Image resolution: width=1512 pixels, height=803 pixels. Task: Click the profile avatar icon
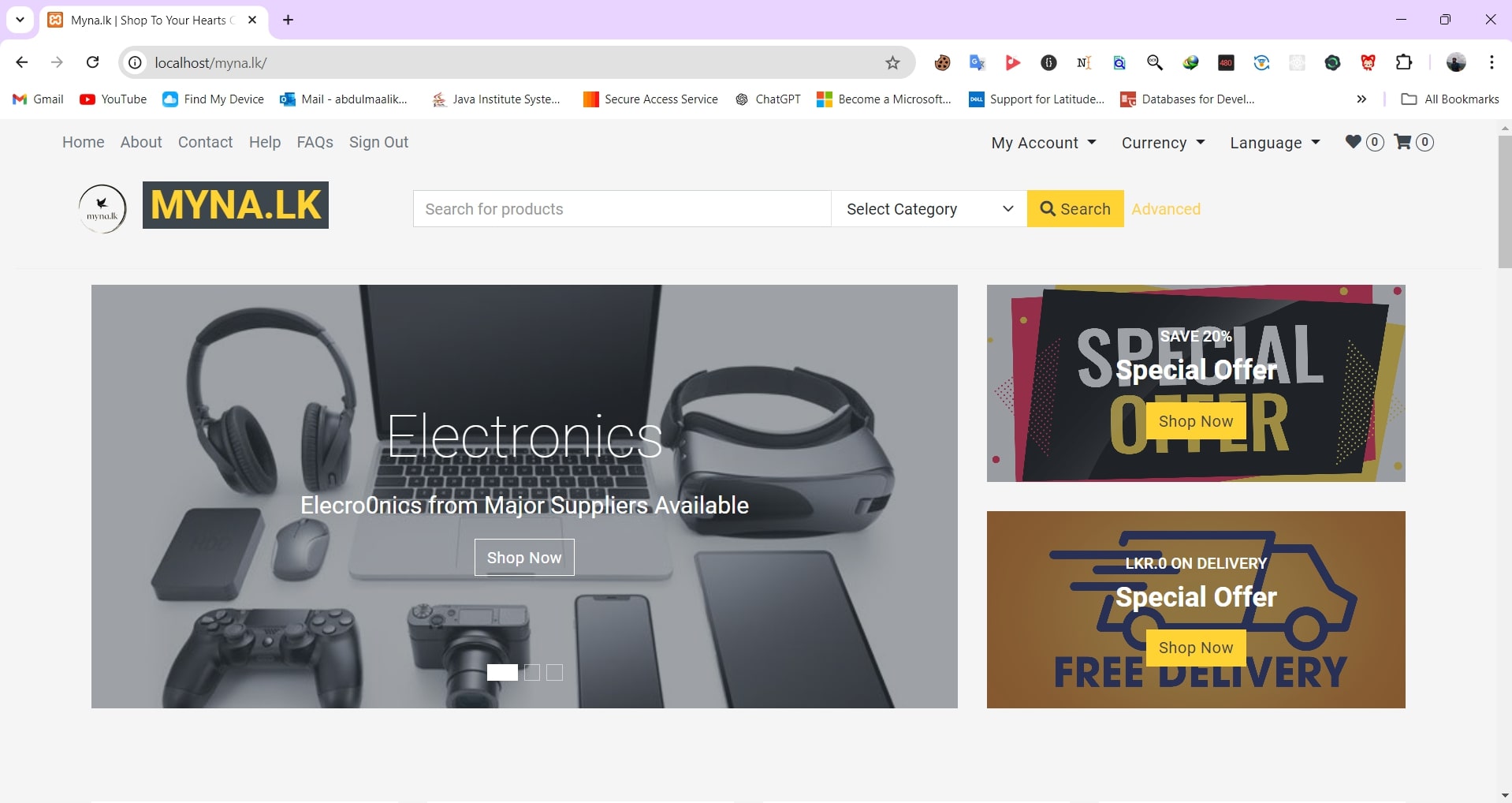(x=1458, y=62)
